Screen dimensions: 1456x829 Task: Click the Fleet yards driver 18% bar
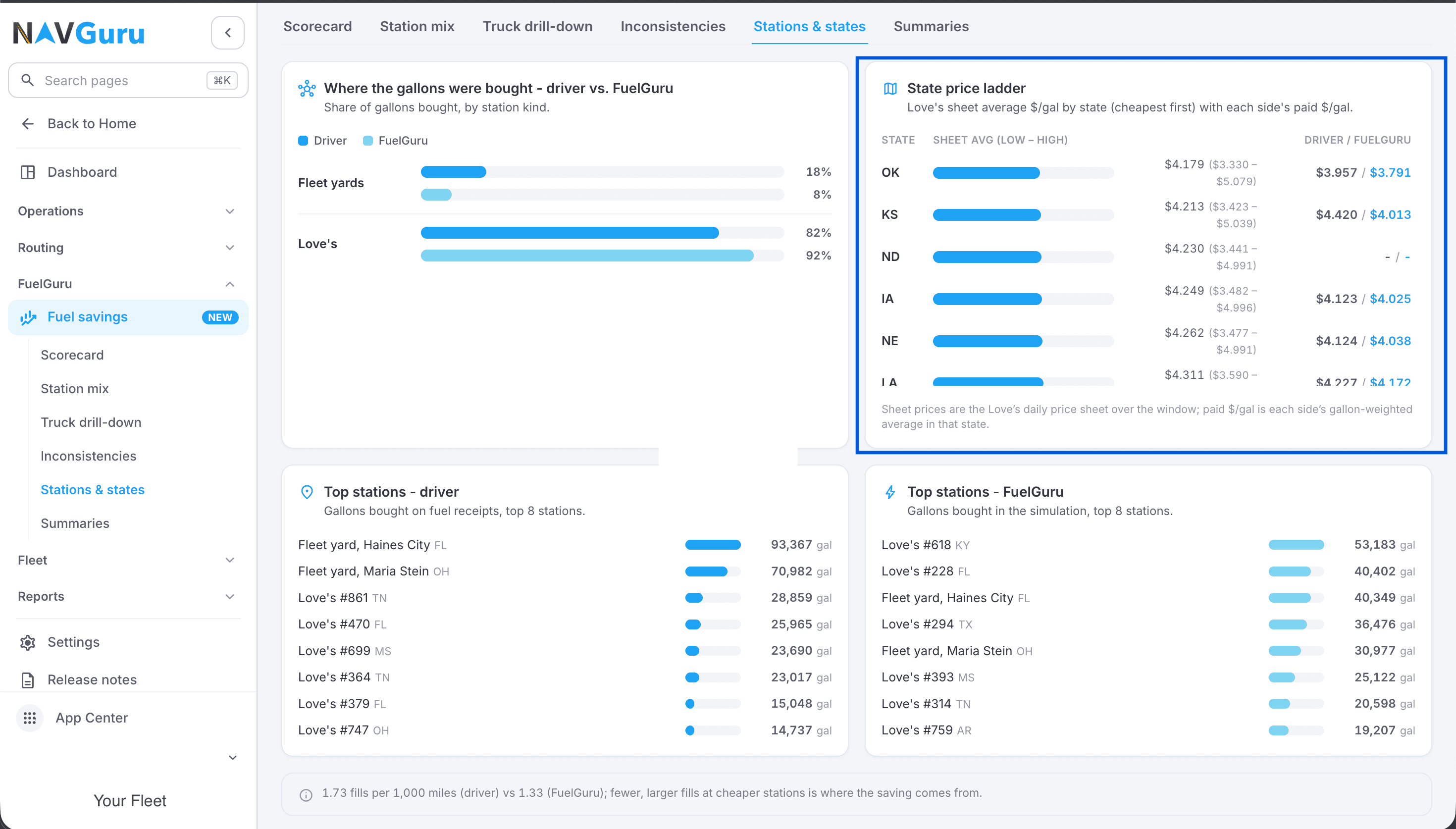click(454, 171)
